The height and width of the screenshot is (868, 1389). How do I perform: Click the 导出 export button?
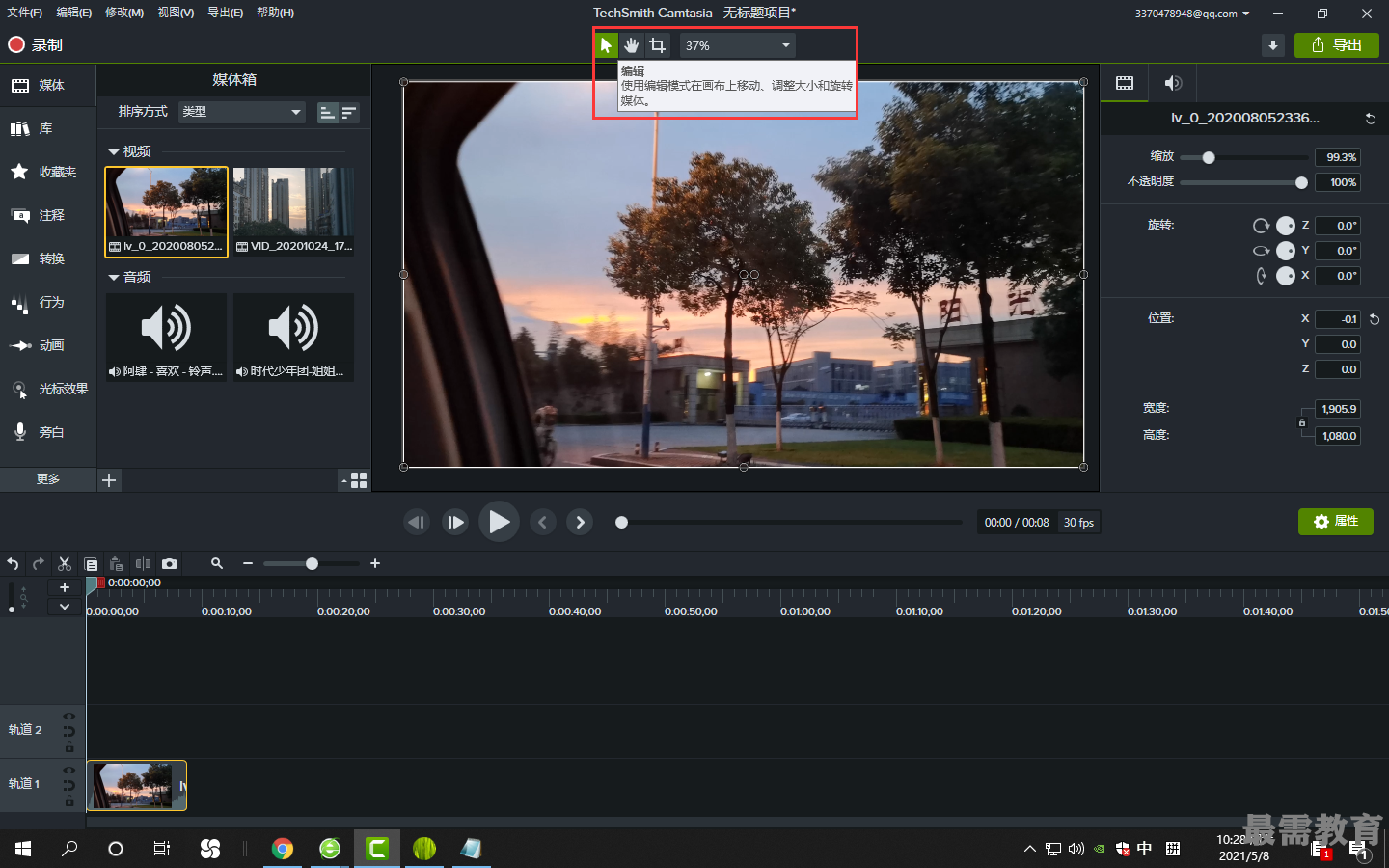coord(1337,45)
